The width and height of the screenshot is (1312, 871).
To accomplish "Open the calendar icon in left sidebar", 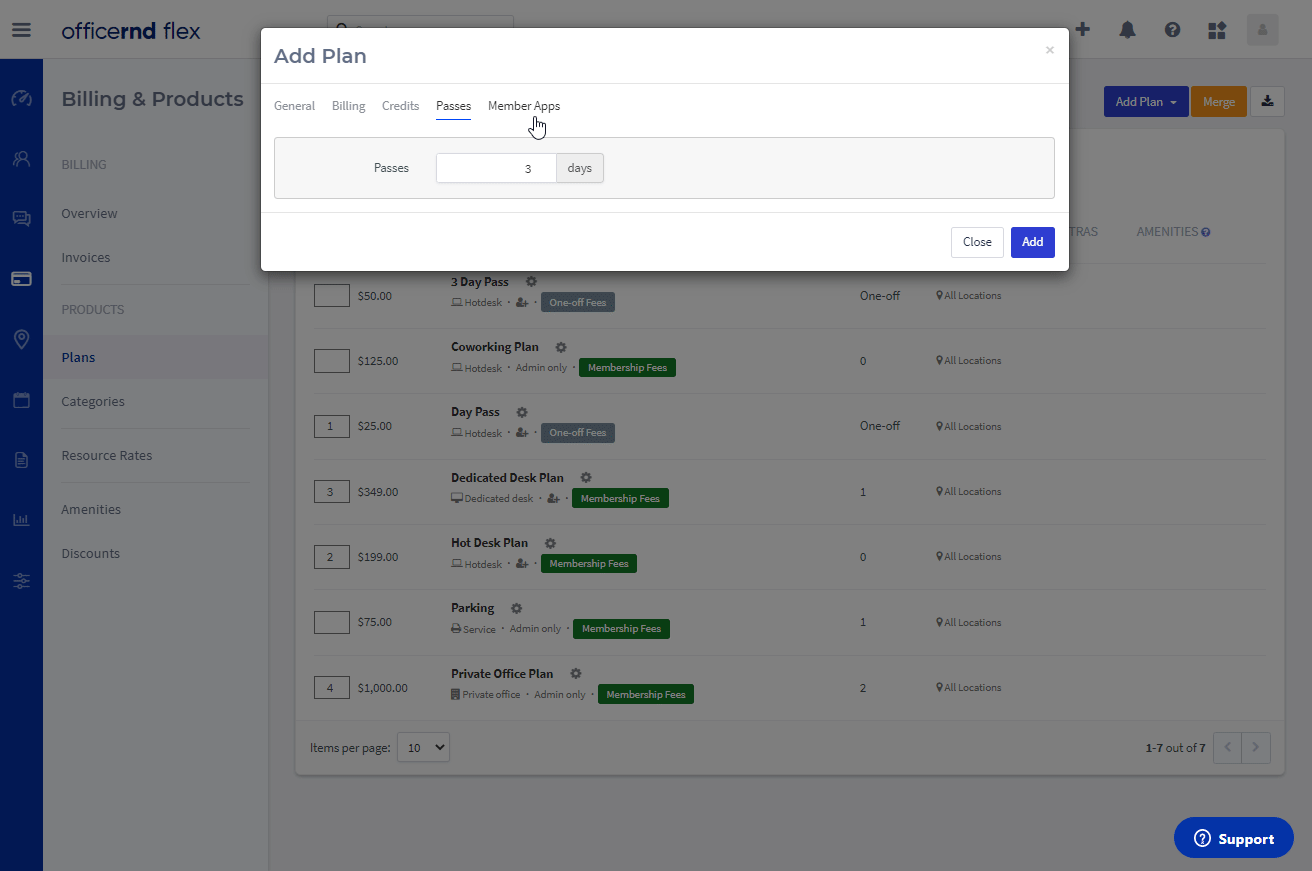I will pos(21,400).
